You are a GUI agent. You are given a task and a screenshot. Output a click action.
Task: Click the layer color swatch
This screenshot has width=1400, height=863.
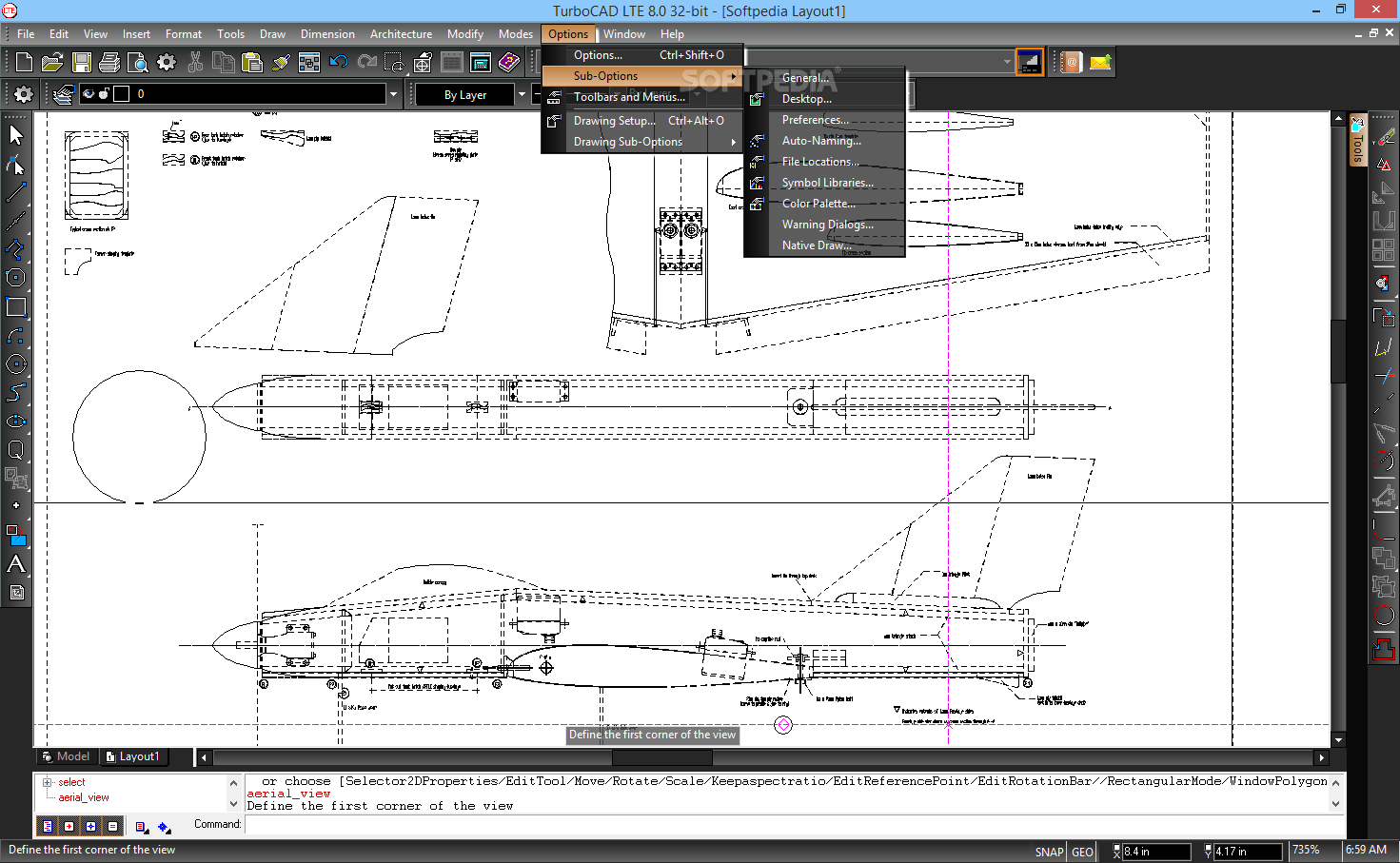click(x=121, y=94)
